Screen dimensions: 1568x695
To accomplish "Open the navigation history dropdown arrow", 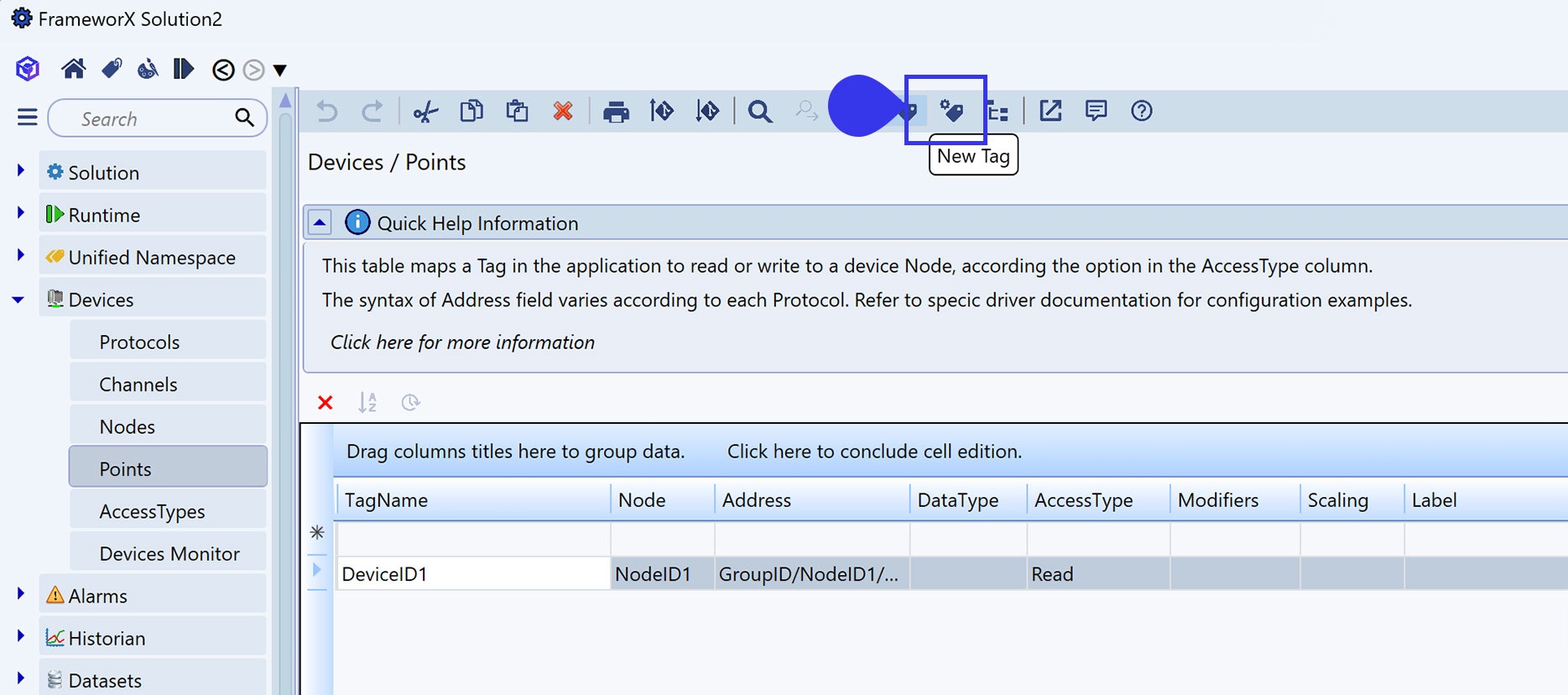I will [280, 71].
